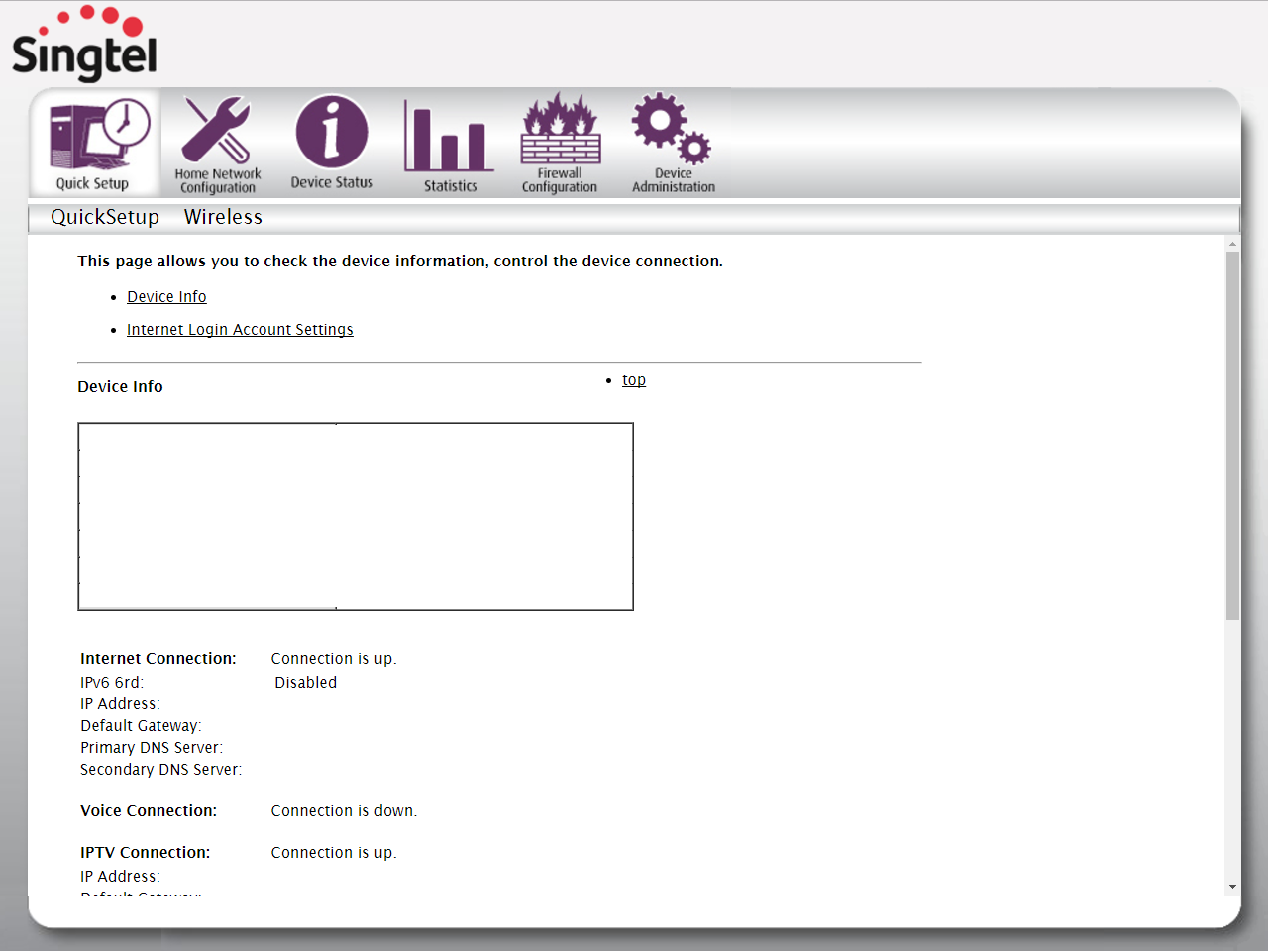1268x952 pixels.
Task: Open the Statistics bar chart icon
Action: (450, 144)
